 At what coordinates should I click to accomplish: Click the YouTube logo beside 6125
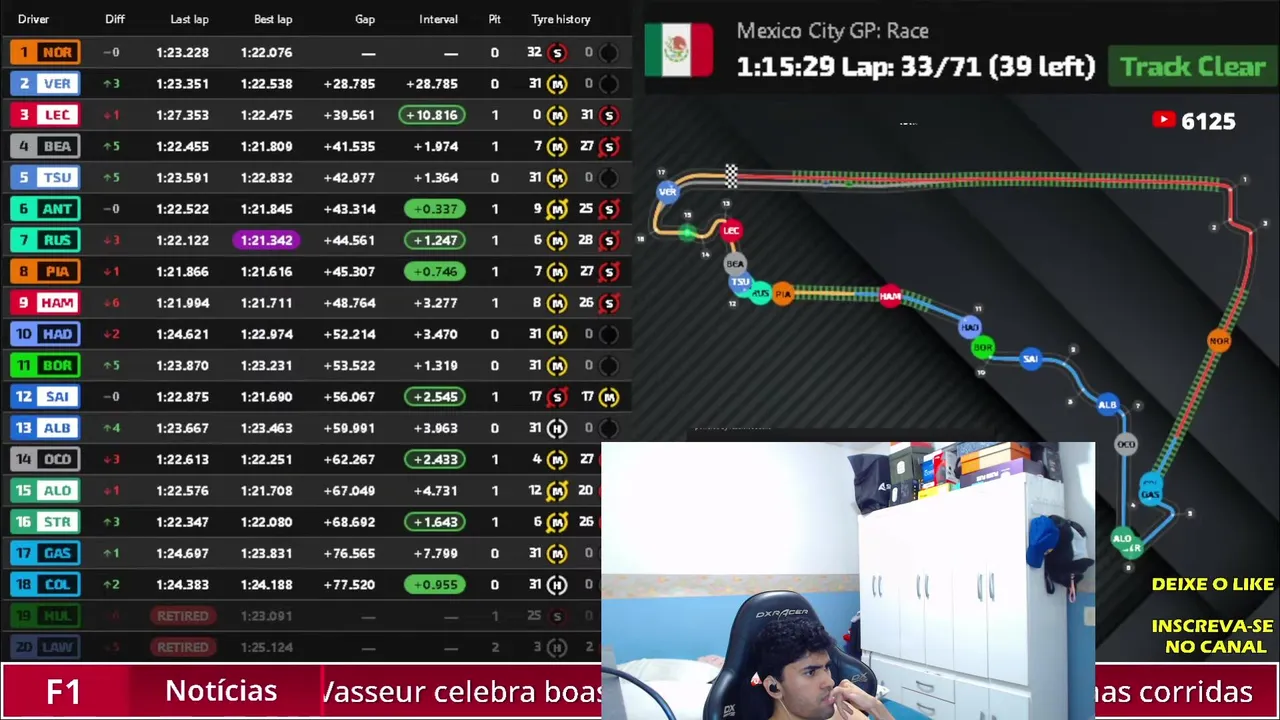point(1163,120)
